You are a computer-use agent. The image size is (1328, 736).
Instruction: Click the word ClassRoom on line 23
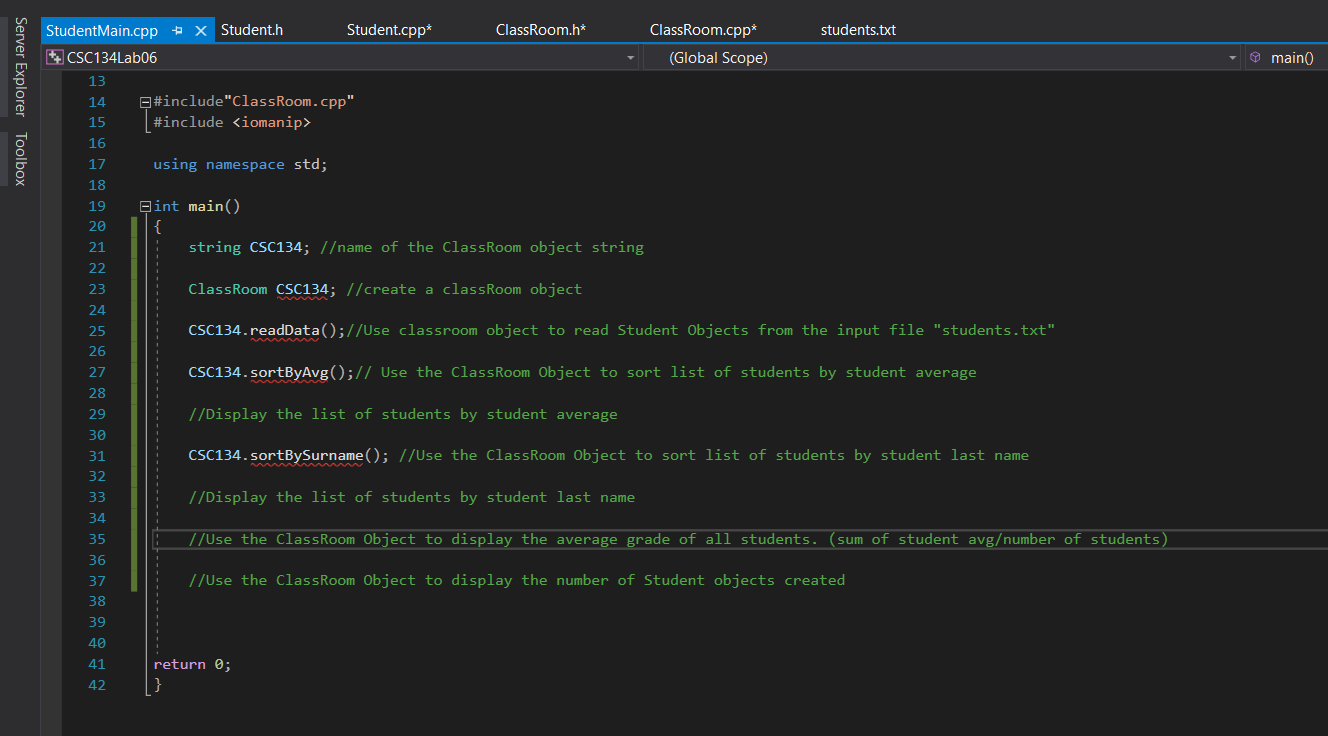[228, 289]
